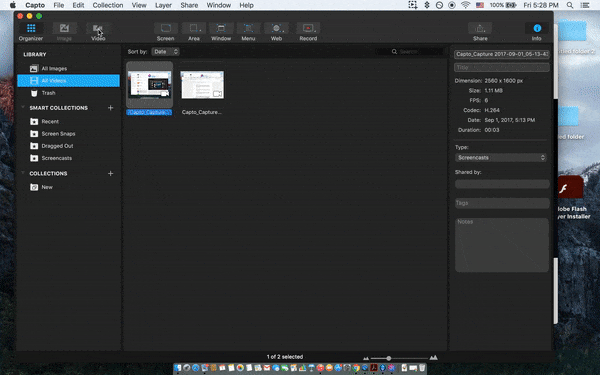
Task: Click the large thumbnails icon
Action: coord(434,358)
